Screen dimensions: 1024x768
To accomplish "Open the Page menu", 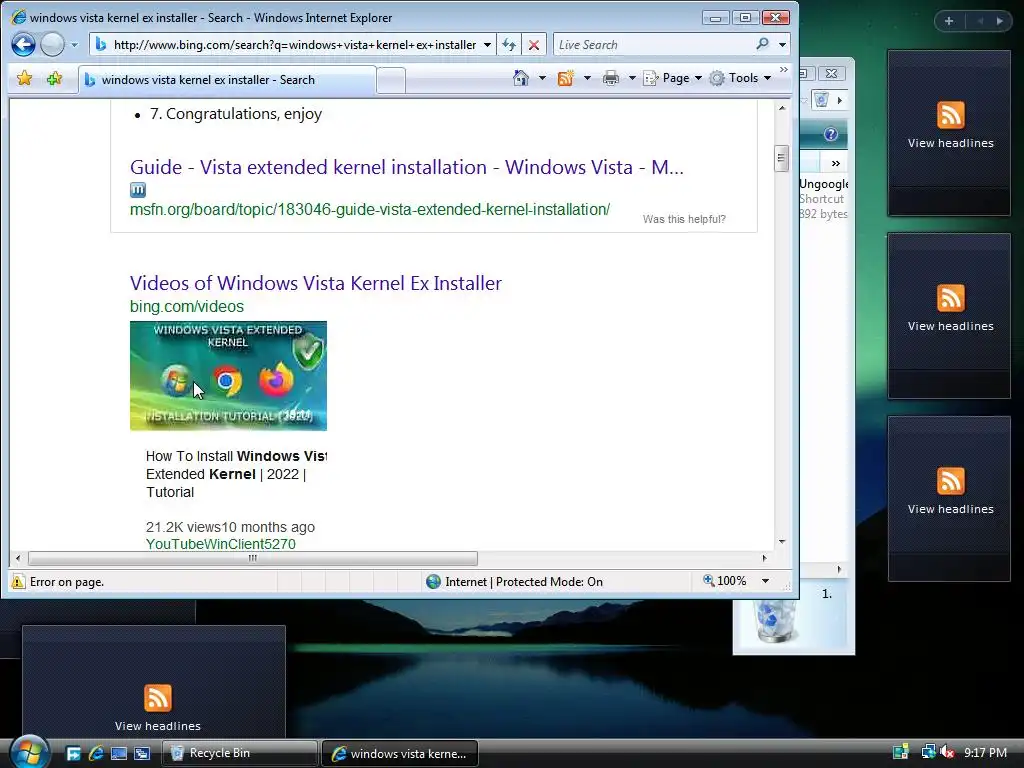I will point(673,78).
